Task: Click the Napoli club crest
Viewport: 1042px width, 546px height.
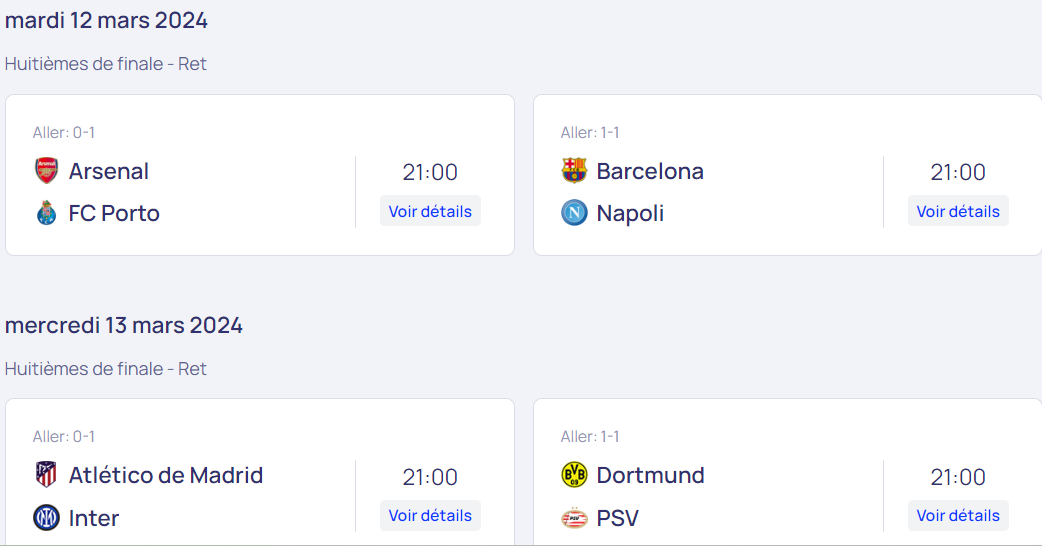Action: [x=574, y=213]
